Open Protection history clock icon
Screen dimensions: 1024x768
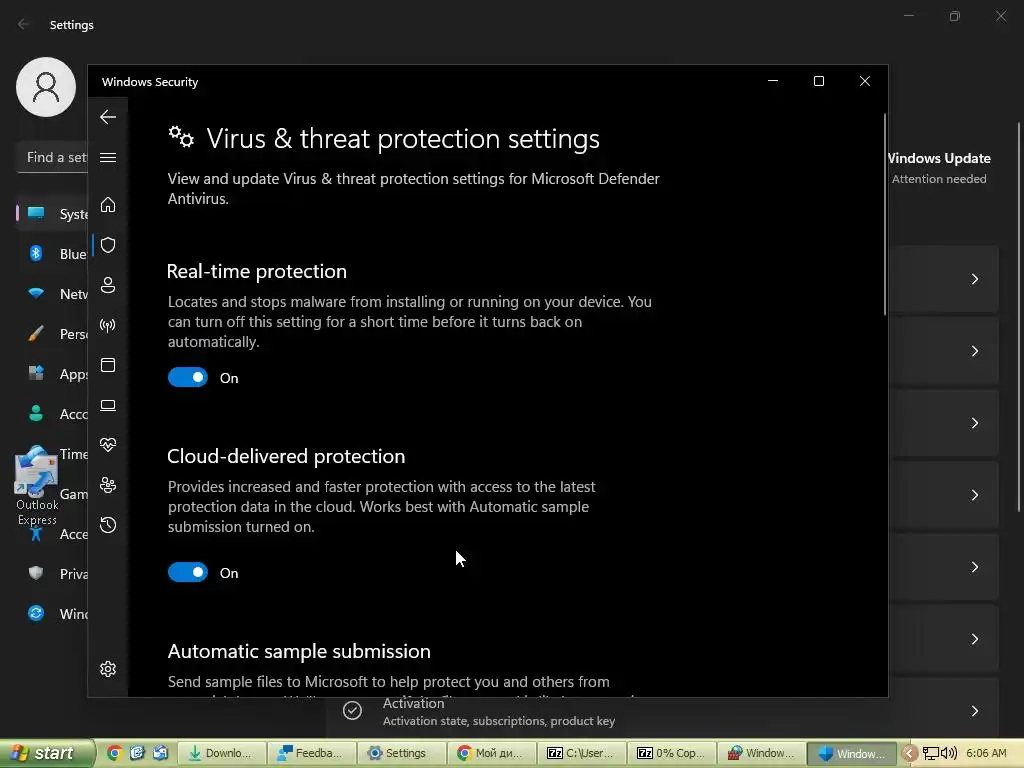click(x=108, y=525)
